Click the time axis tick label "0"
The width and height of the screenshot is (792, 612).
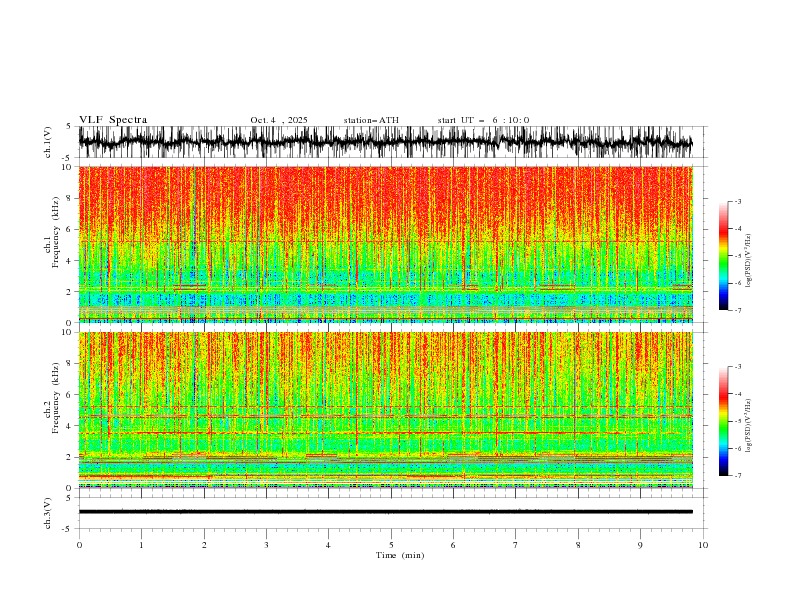(79, 545)
